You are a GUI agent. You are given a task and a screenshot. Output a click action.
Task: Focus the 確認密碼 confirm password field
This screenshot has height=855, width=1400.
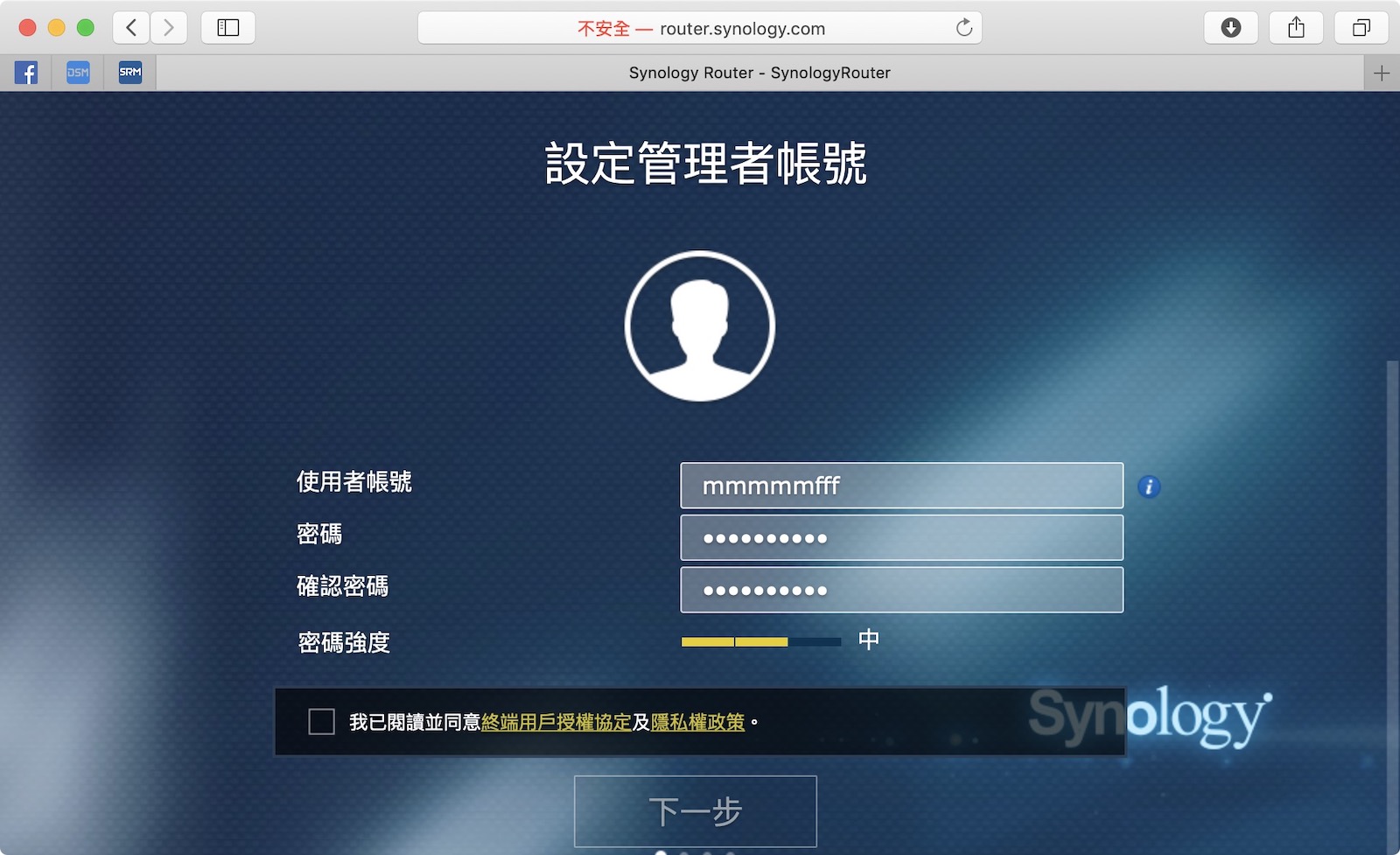(x=901, y=590)
